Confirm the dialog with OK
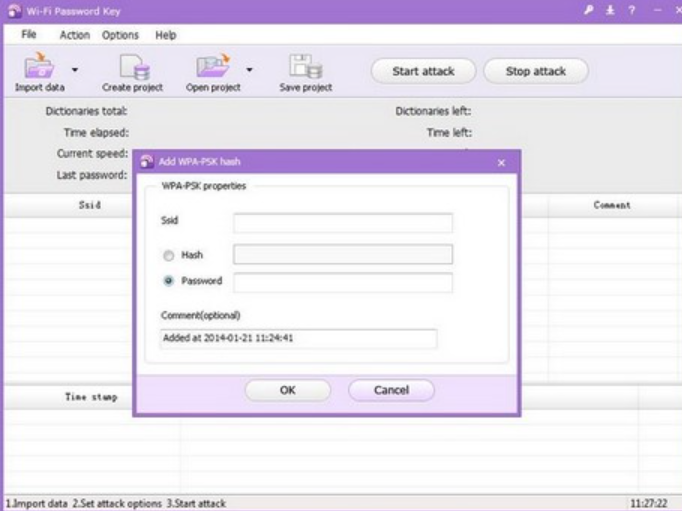The image size is (682, 511). (x=288, y=390)
